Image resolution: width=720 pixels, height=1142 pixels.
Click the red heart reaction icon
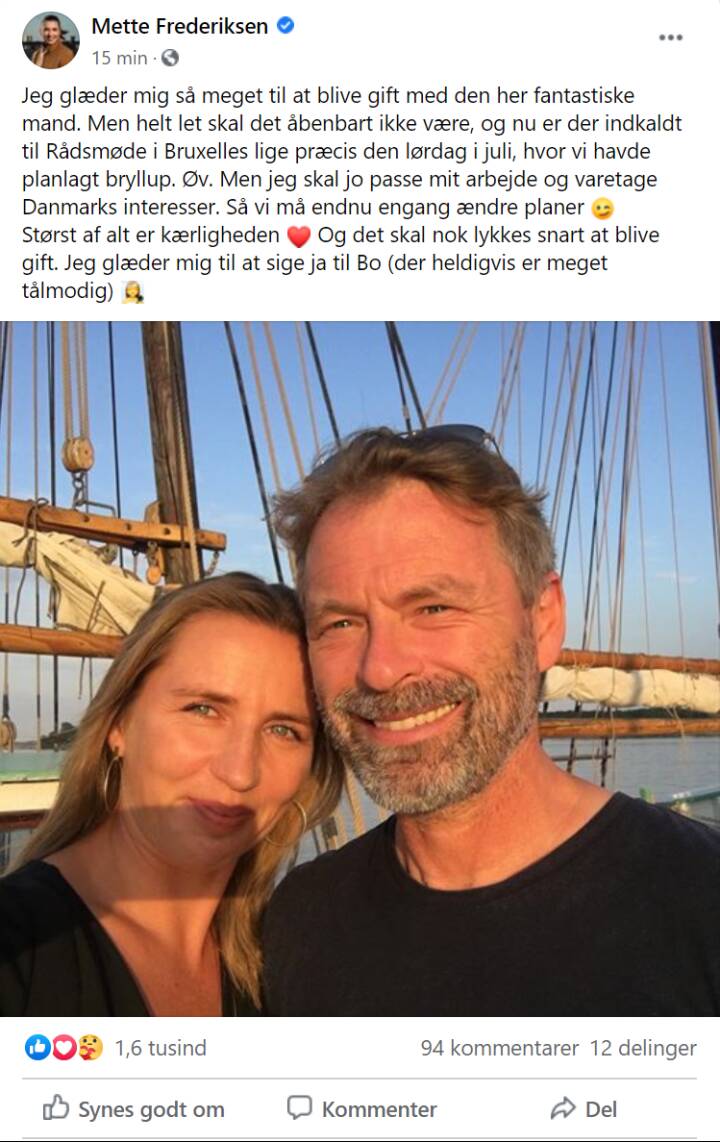click(x=64, y=1047)
